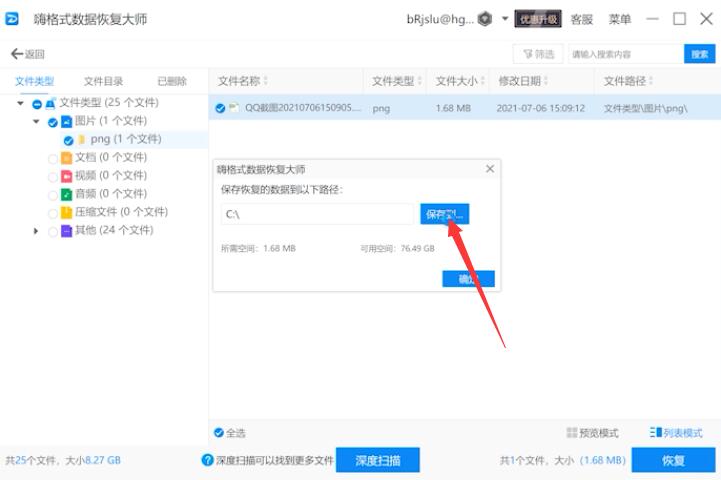Click the 优惠升级 upgrade button
Image resolution: width=721 pixels, height=480 pixels.
(538, 19)
